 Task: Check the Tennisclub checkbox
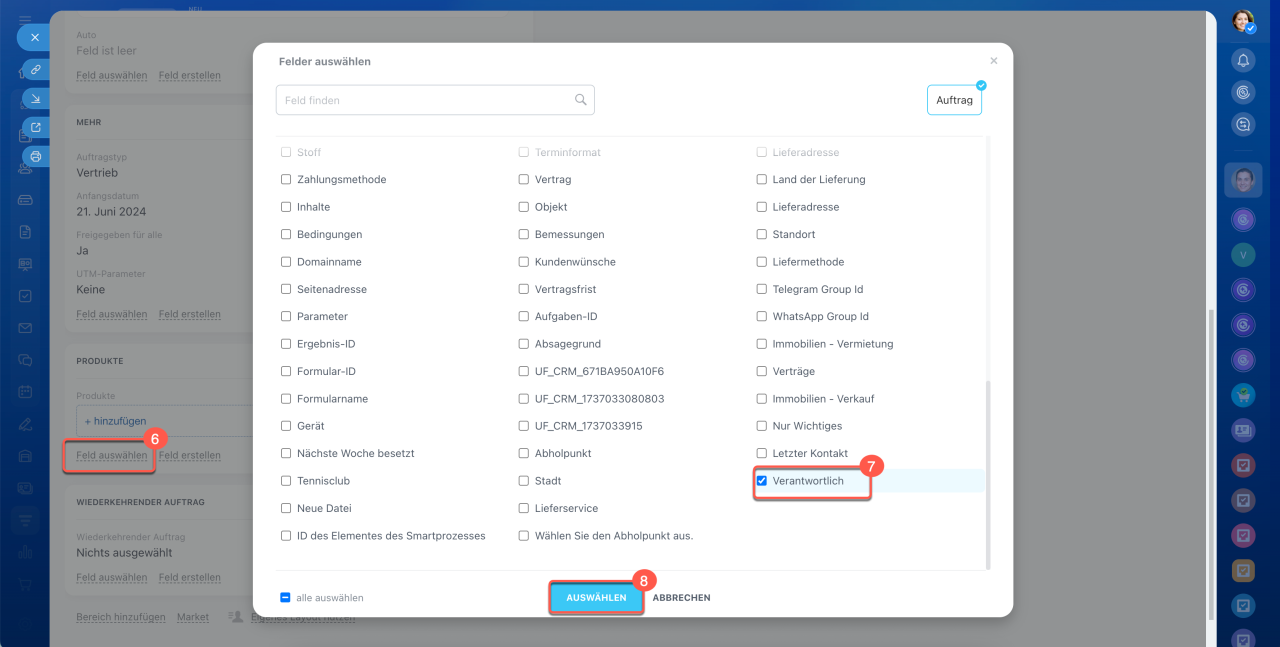[286, 481]
